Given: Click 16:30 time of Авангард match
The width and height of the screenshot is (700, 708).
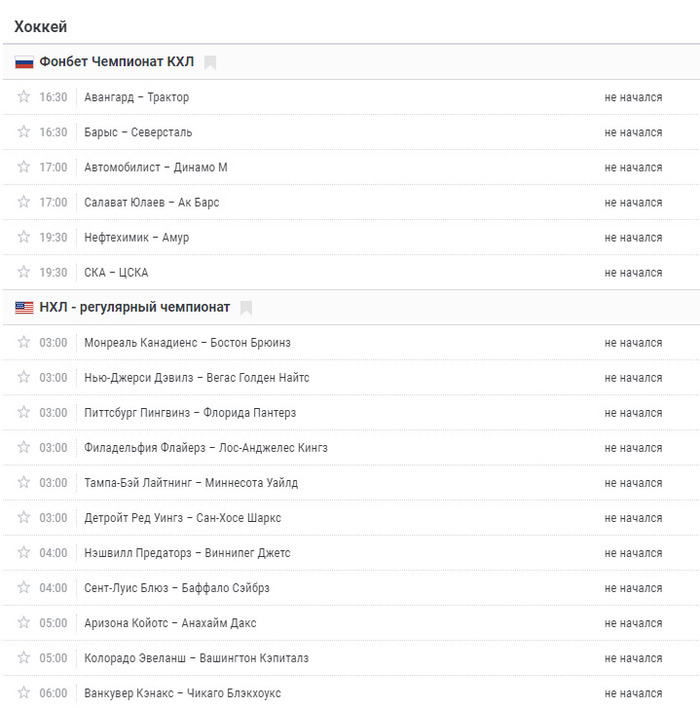Looking at the screenshot, I should (53, 97).
